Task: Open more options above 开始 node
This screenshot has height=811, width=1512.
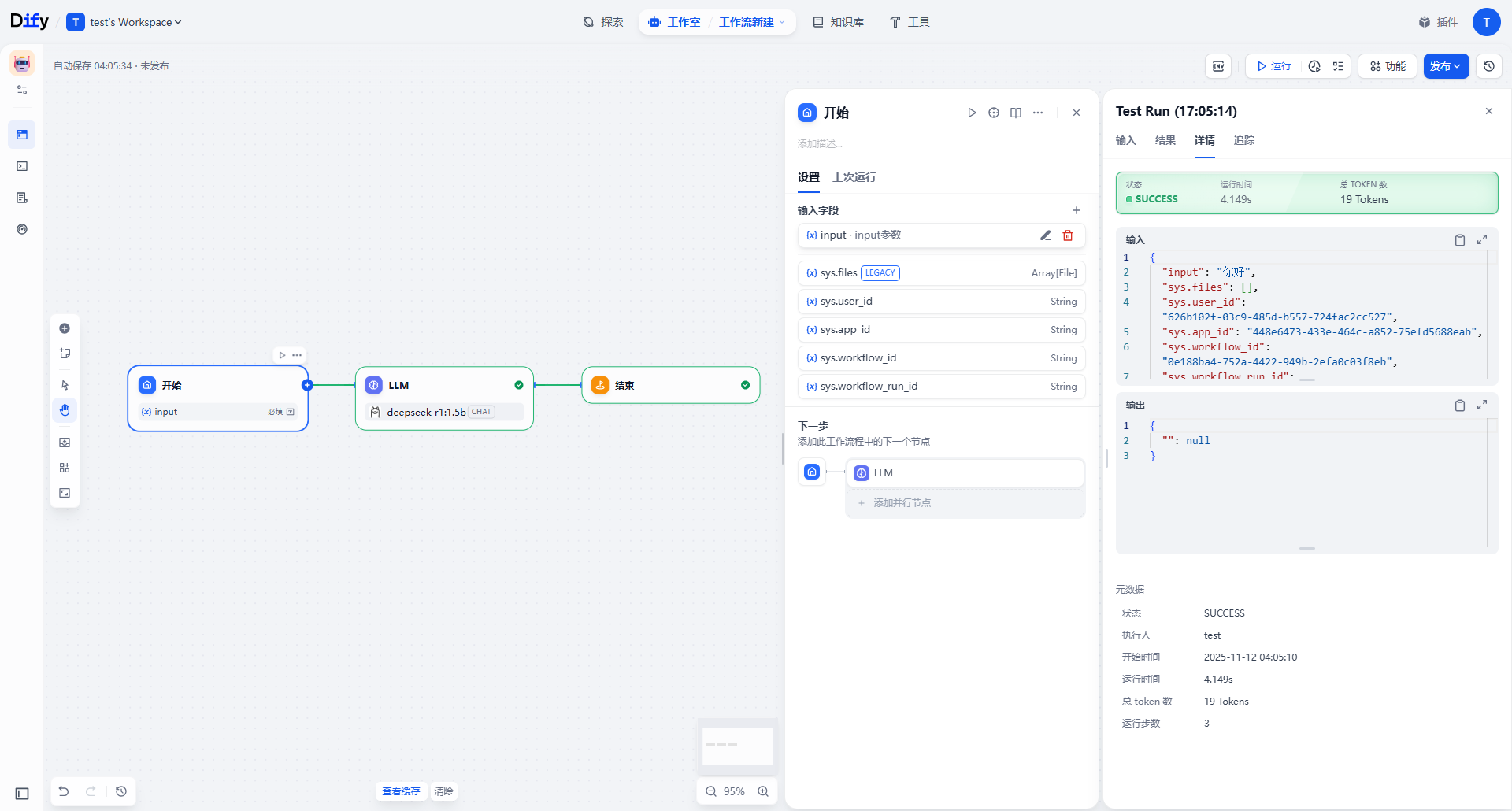Action: 297,355
